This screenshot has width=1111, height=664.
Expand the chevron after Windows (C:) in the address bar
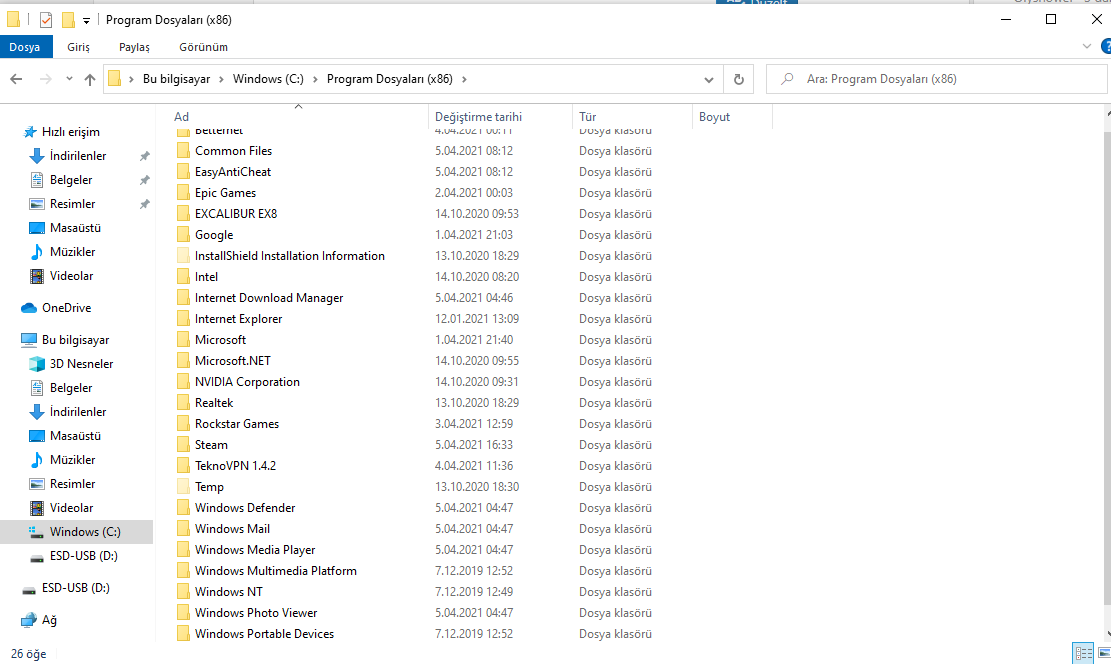pyautogui.click(x=315, y=79)
